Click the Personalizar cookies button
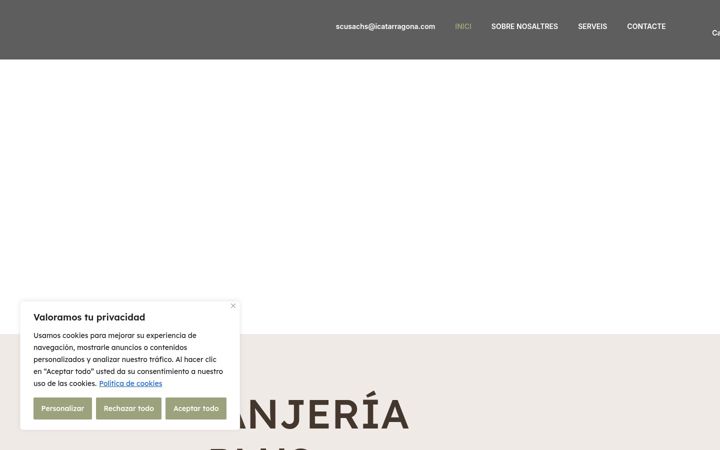 pyautogui.click(x=62, y=408)
